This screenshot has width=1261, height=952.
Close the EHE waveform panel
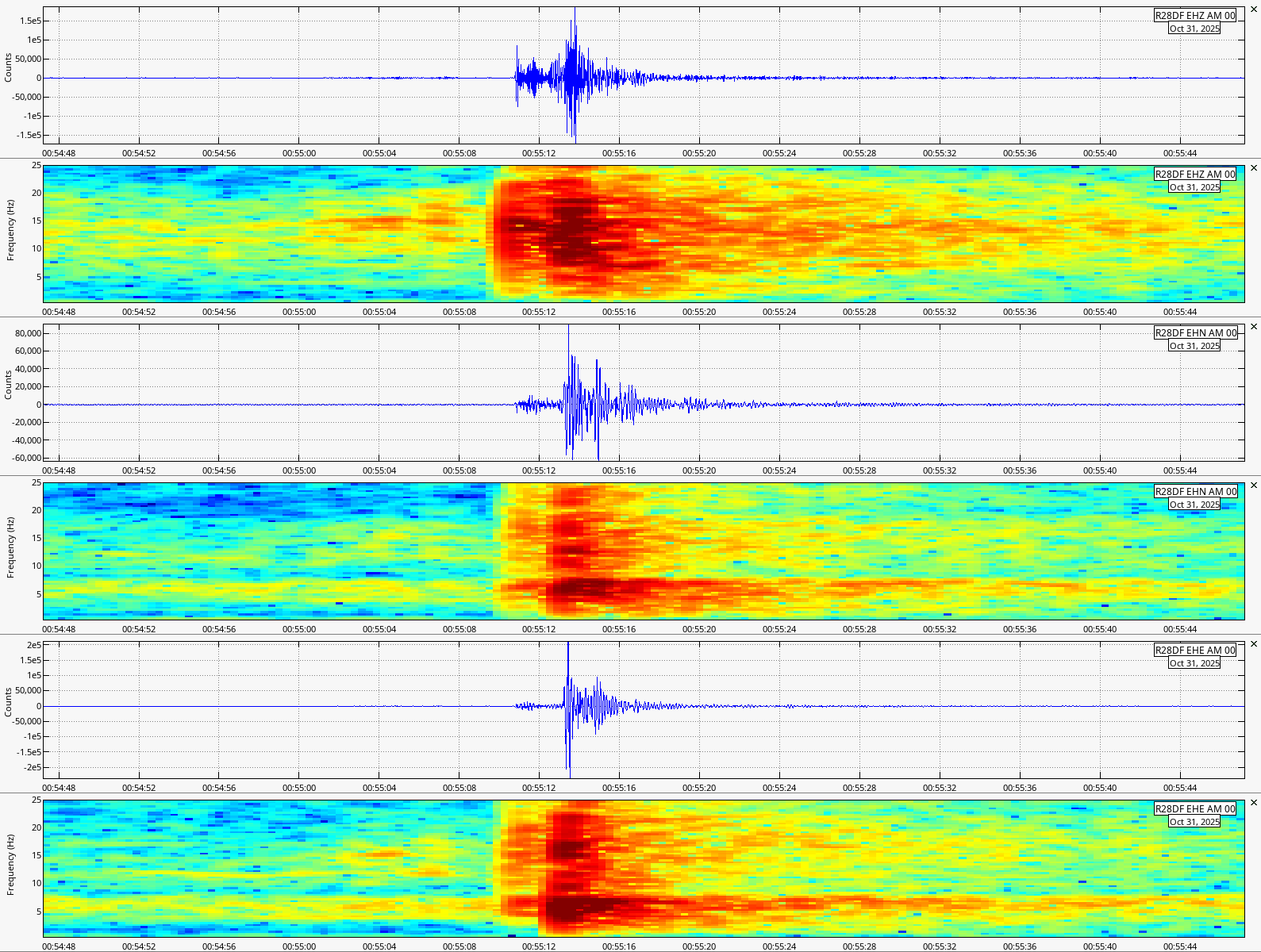click(x=1254, y=644)
